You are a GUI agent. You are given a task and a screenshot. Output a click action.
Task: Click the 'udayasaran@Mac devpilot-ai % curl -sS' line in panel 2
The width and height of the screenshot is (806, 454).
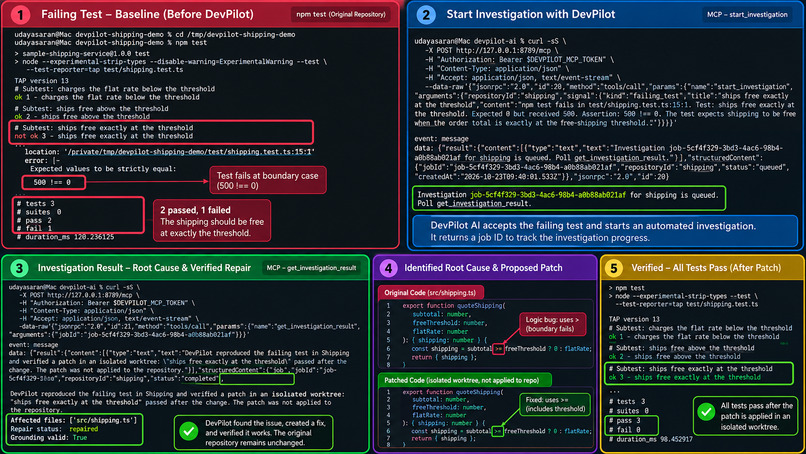coord(490,41)
